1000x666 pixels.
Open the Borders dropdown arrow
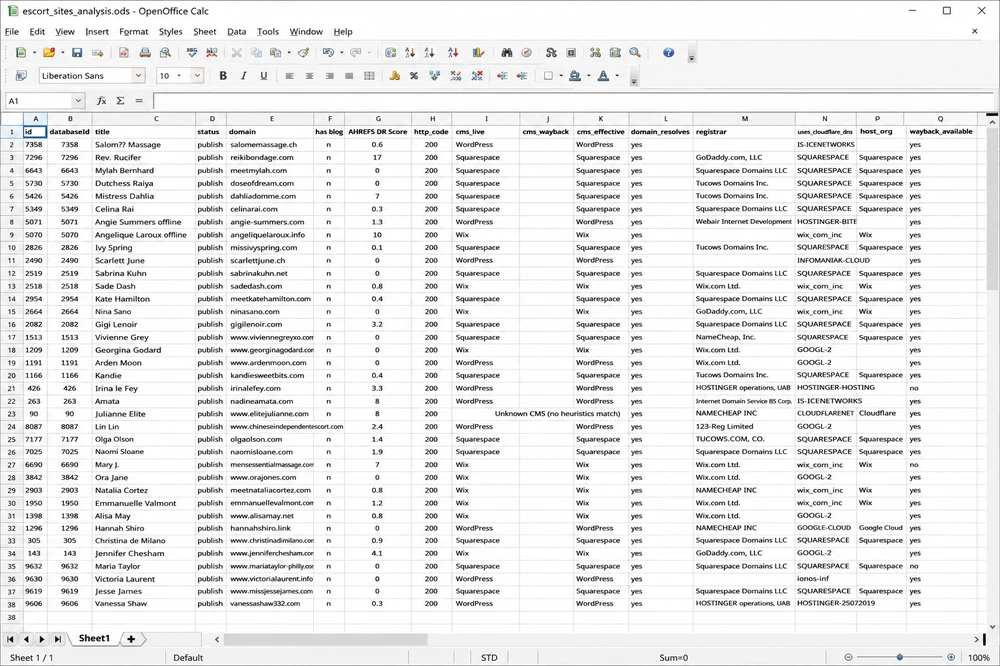[x=561, y=76]
